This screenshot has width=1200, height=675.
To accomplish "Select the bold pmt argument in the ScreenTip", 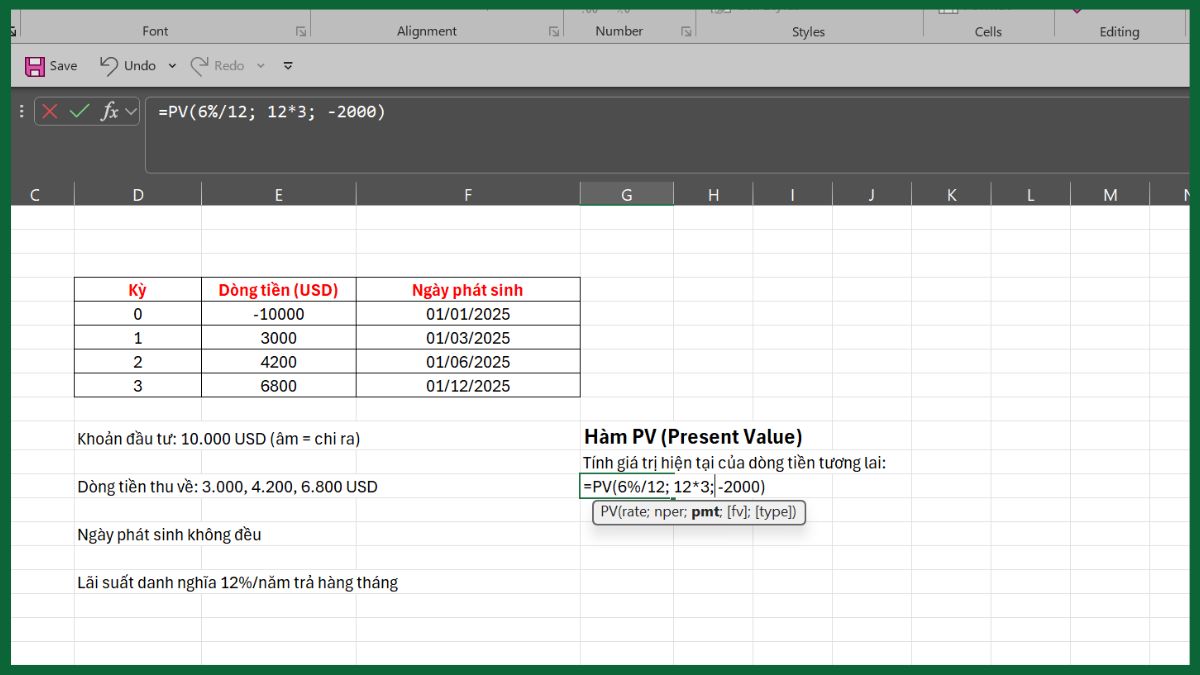I will [705, 512].
